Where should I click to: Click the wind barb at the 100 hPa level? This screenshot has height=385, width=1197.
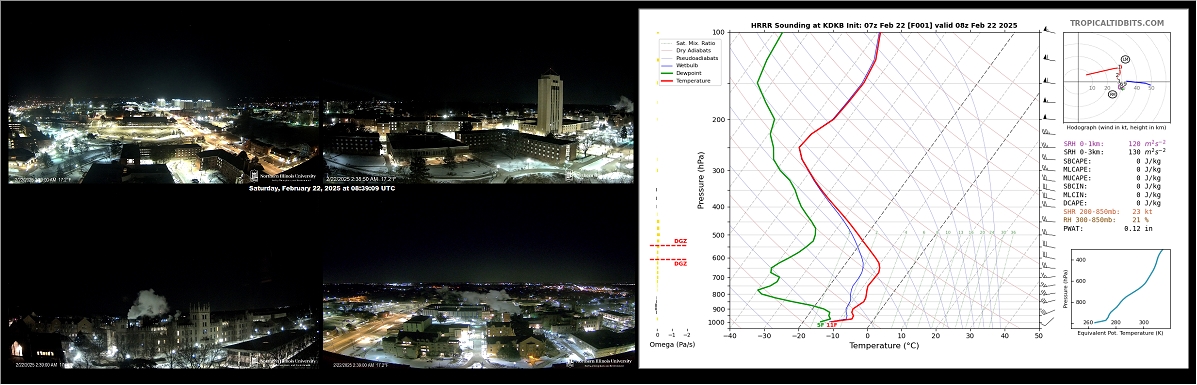coord(1048,31)
